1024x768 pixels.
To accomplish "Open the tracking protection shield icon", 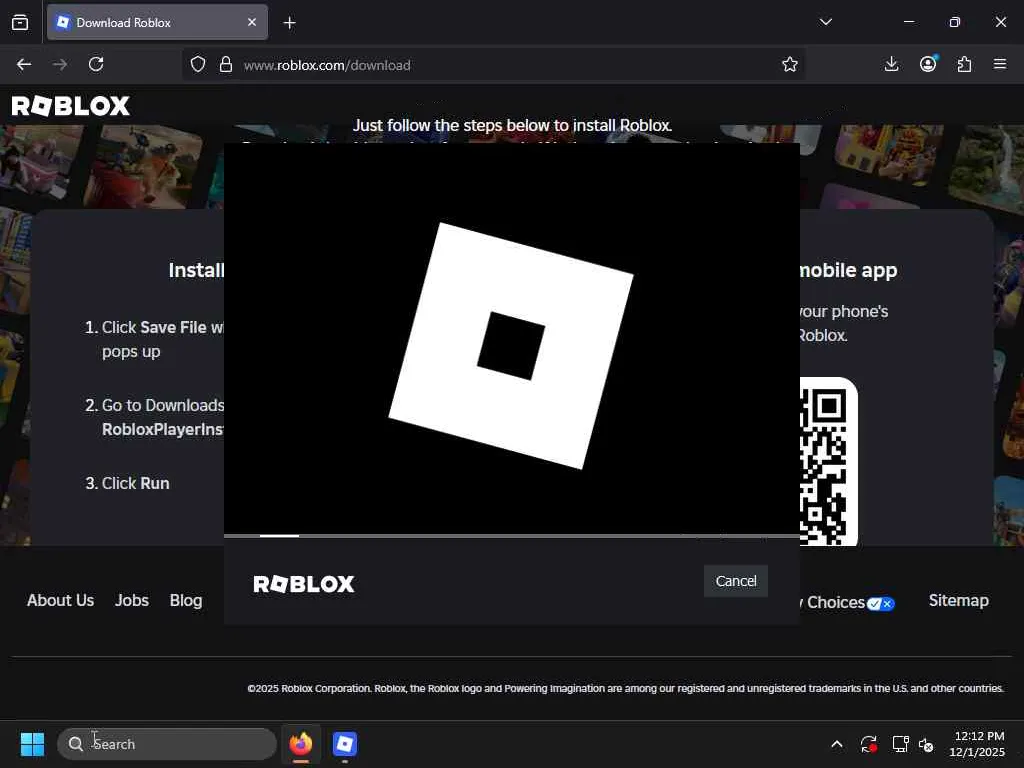I will click(198, 64).
